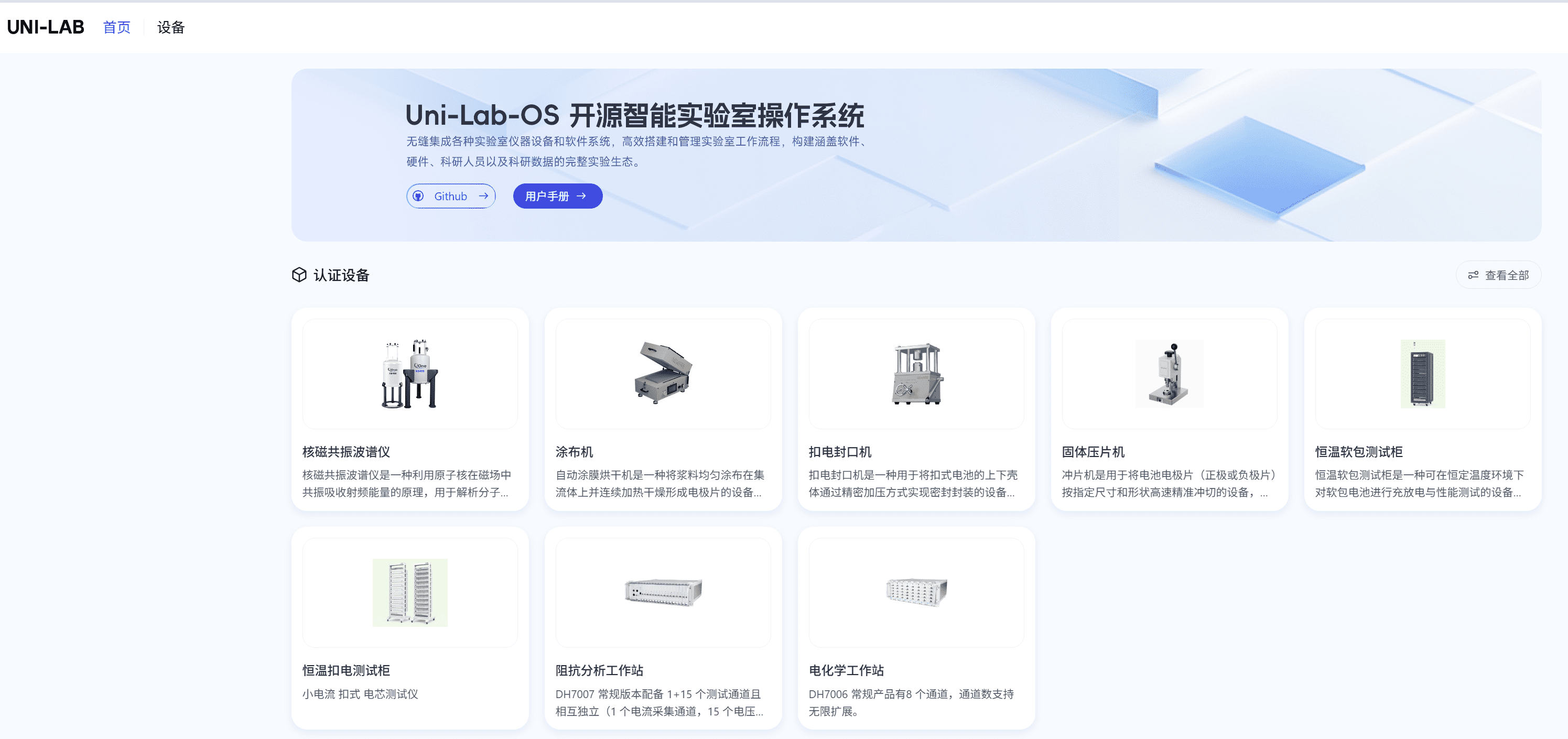Open the 电化学工作站 device image
Screen dimensions: 1568x739
916,592
